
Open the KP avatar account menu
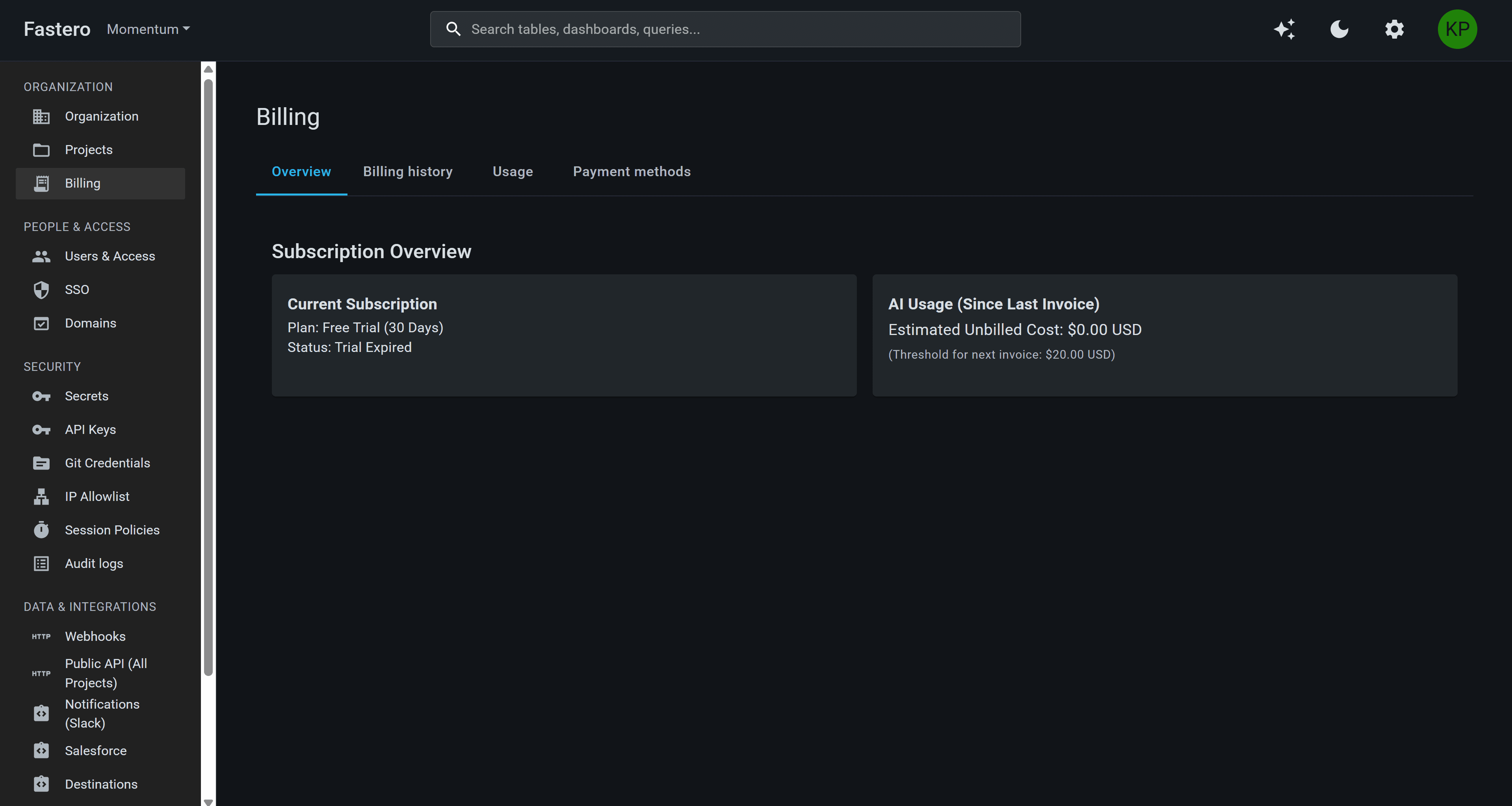(1457, 29)
